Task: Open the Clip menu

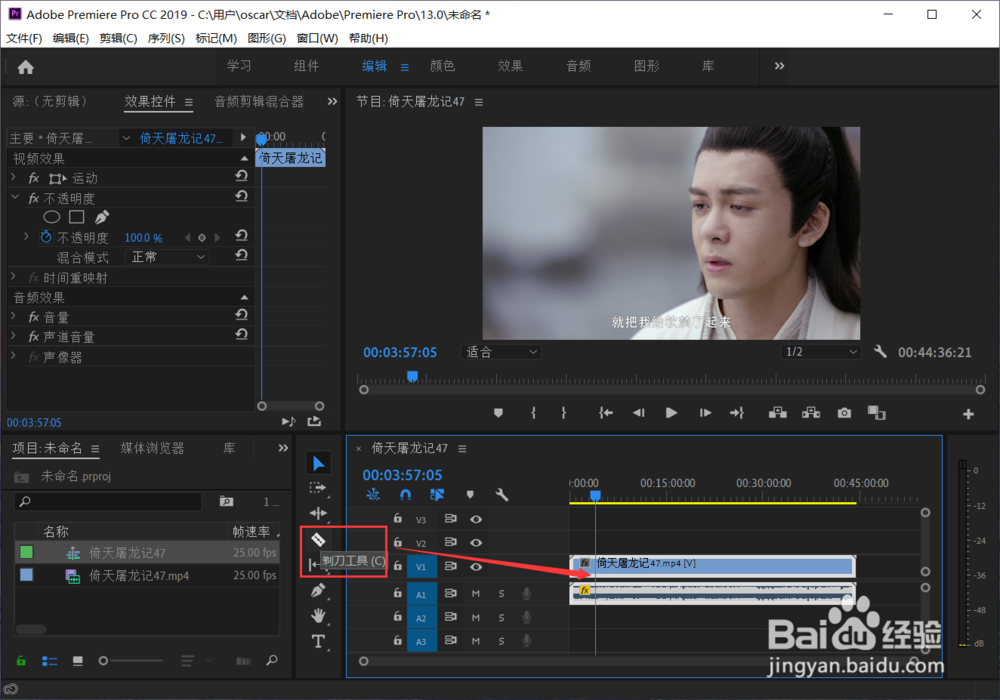Action: coord(118,38)
